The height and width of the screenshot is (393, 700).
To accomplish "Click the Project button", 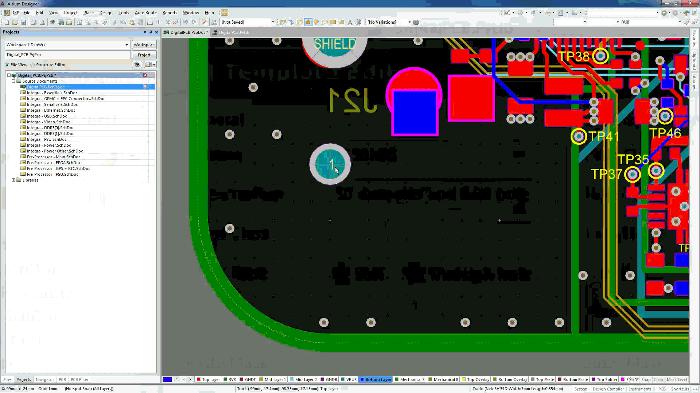I will (144, 54).
